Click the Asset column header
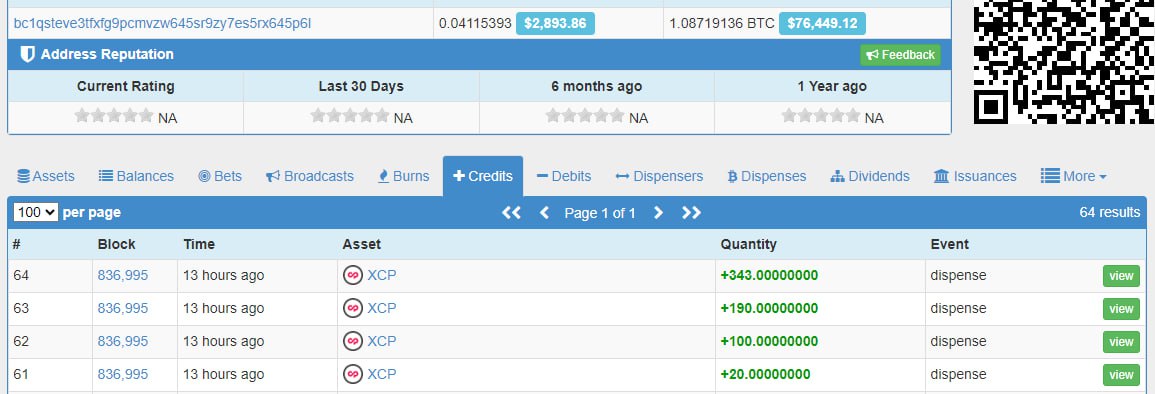 362,244
